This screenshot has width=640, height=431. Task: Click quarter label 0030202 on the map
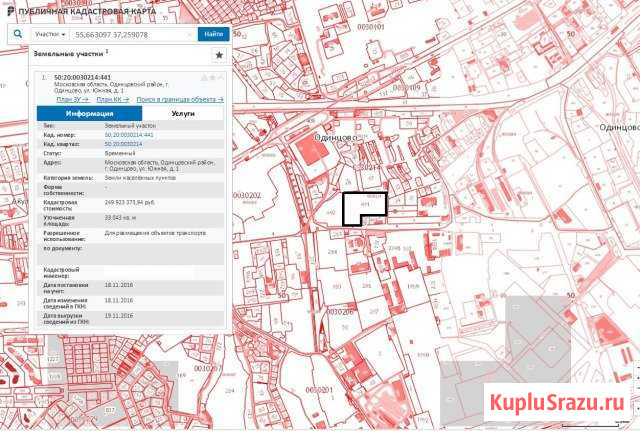(247, 196)
